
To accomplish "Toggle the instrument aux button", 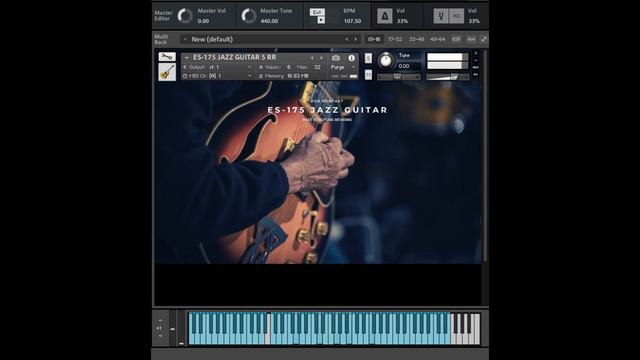I will click(x=476, y=67).
